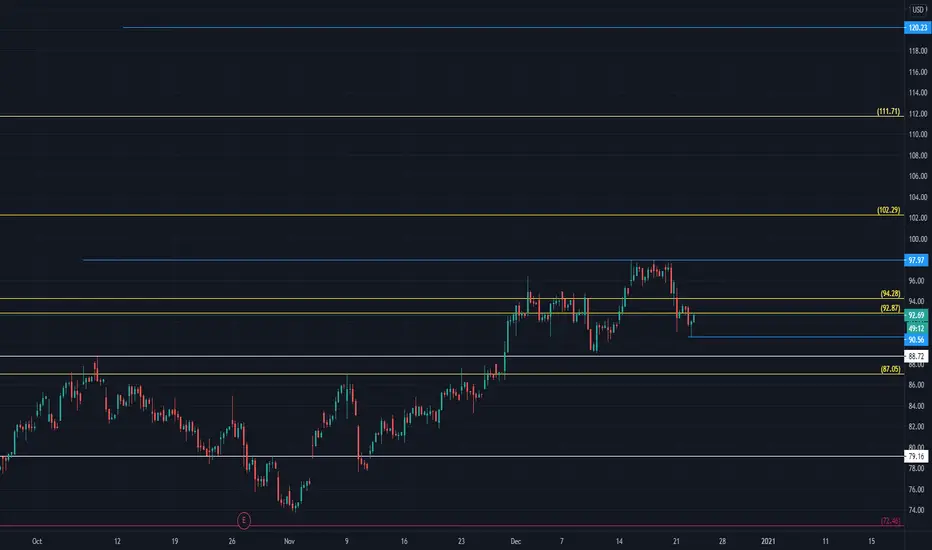Viewport: 932px width, 550px height.
Task: Open the USD currency selector
Action: tap(918, 10)
